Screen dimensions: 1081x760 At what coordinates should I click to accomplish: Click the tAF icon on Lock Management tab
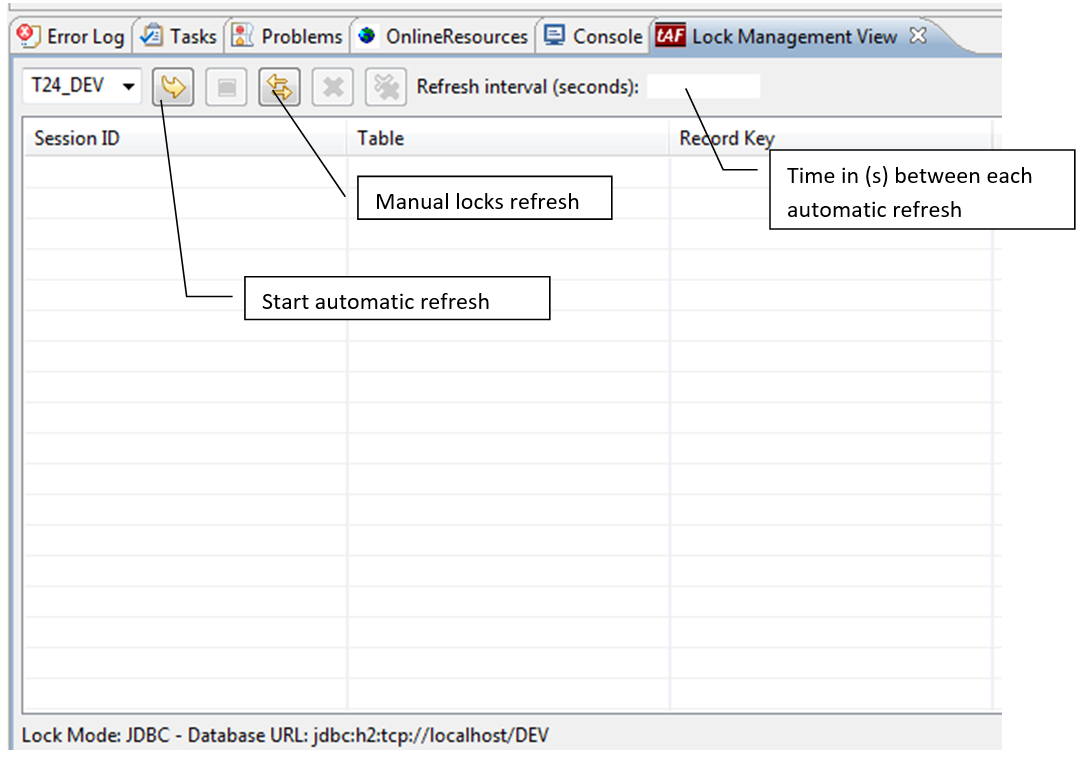click(670, 36)
